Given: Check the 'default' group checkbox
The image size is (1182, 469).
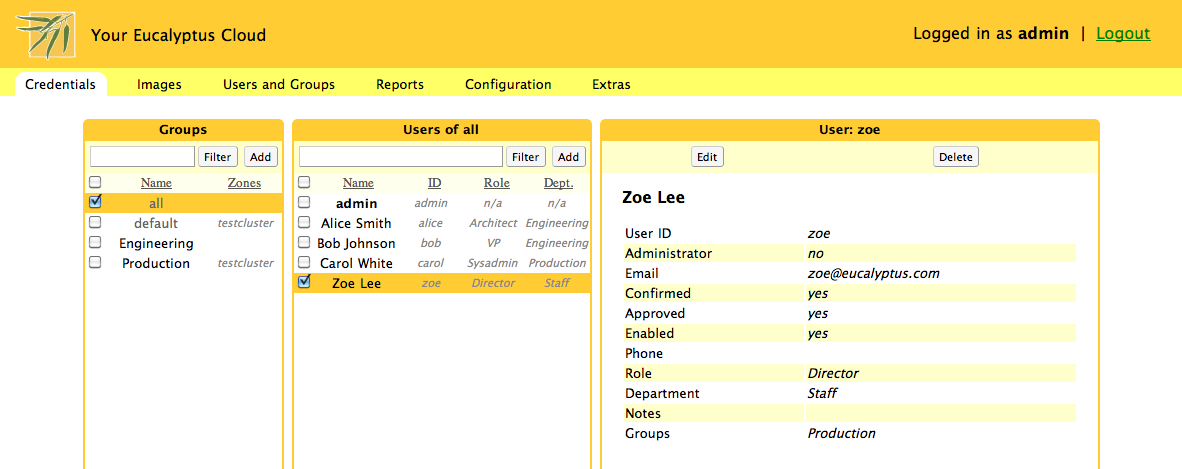Looking at the screenshot, I should pyautogui.click(x=95, y=222).
